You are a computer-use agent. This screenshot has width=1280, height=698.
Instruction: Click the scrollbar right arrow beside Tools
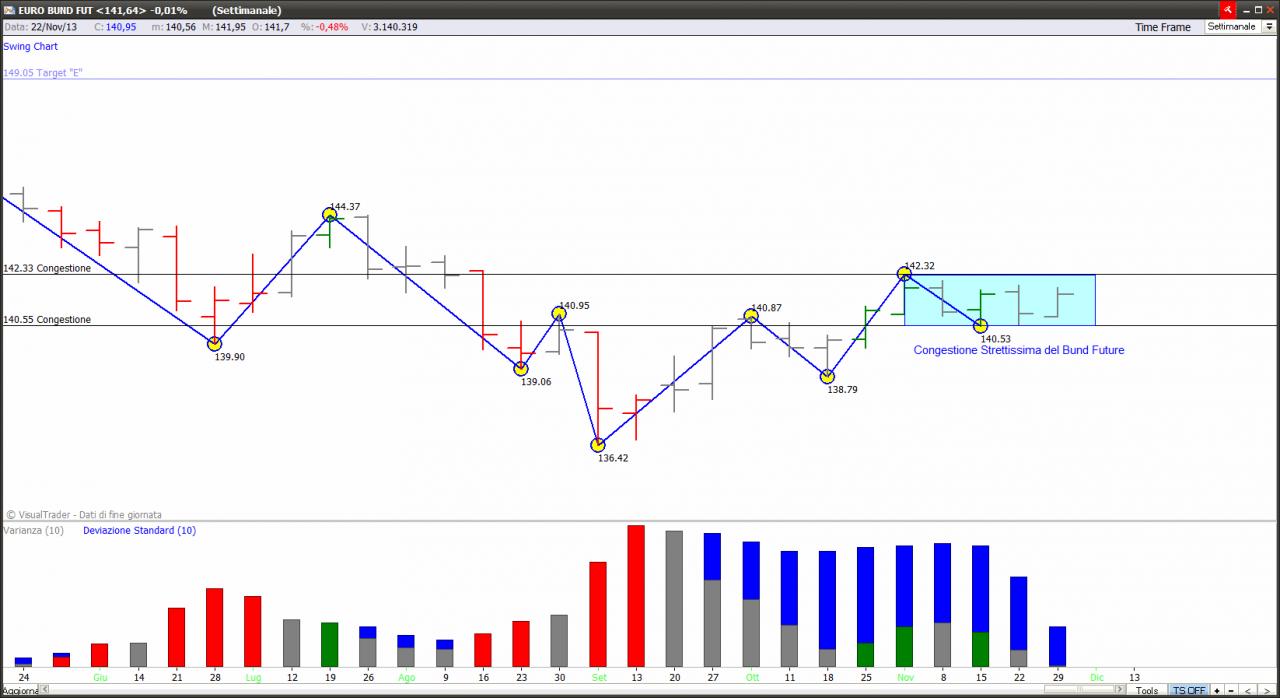pyautogui.click(x=1120, y=690)
